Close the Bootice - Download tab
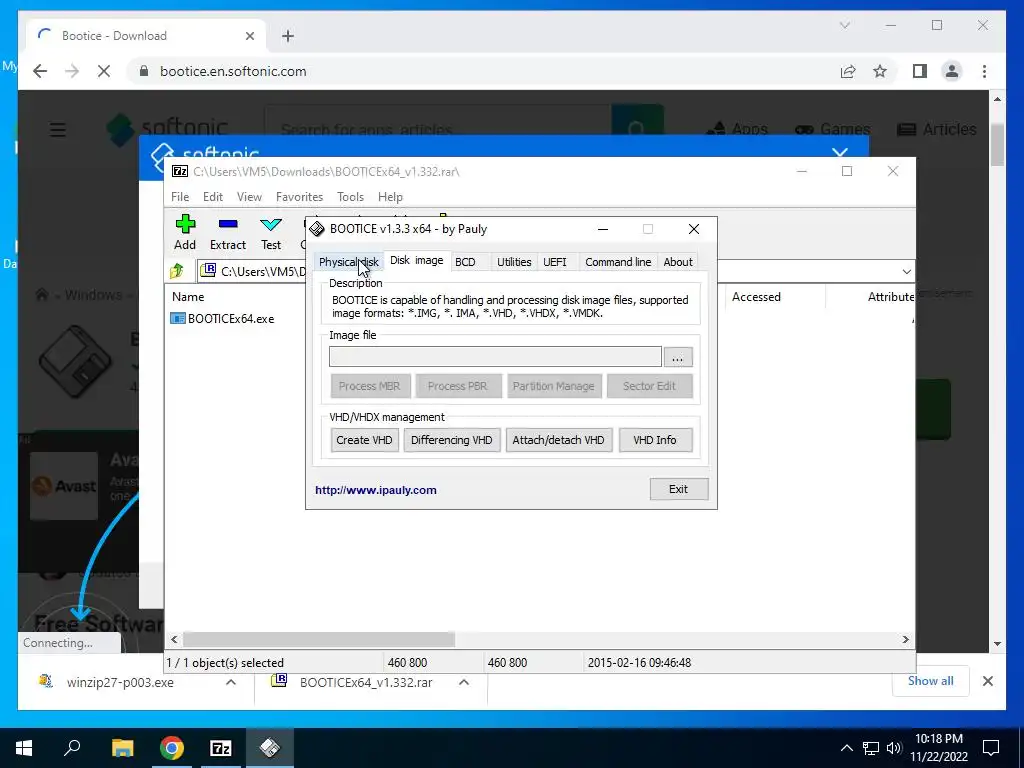Viewport: 1024px width, 768px height. point(249,36)
